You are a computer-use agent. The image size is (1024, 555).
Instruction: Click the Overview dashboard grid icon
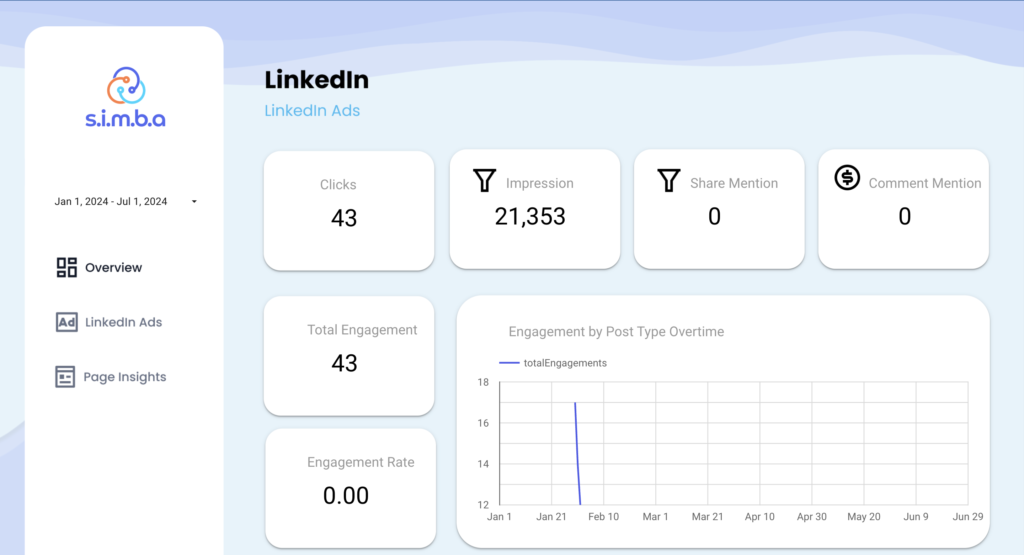point(67,267)
